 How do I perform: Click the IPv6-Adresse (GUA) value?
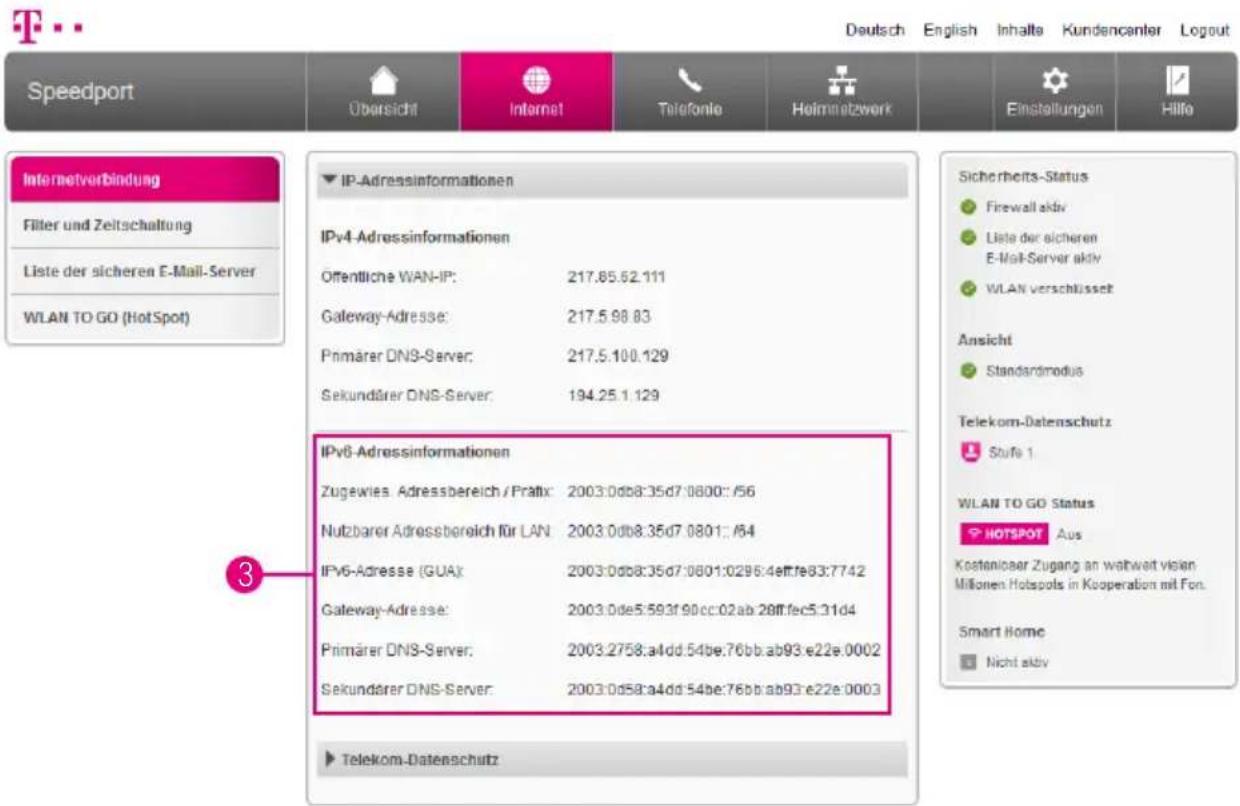(715, 571)
